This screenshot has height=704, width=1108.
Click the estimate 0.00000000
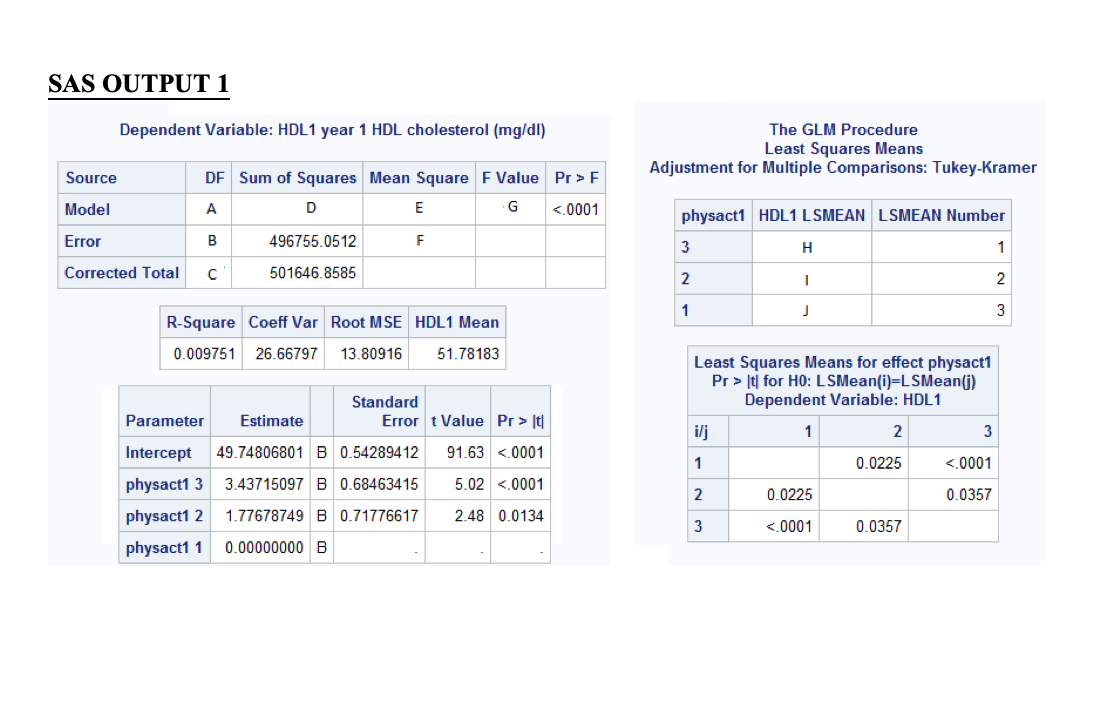coord(264,548)
